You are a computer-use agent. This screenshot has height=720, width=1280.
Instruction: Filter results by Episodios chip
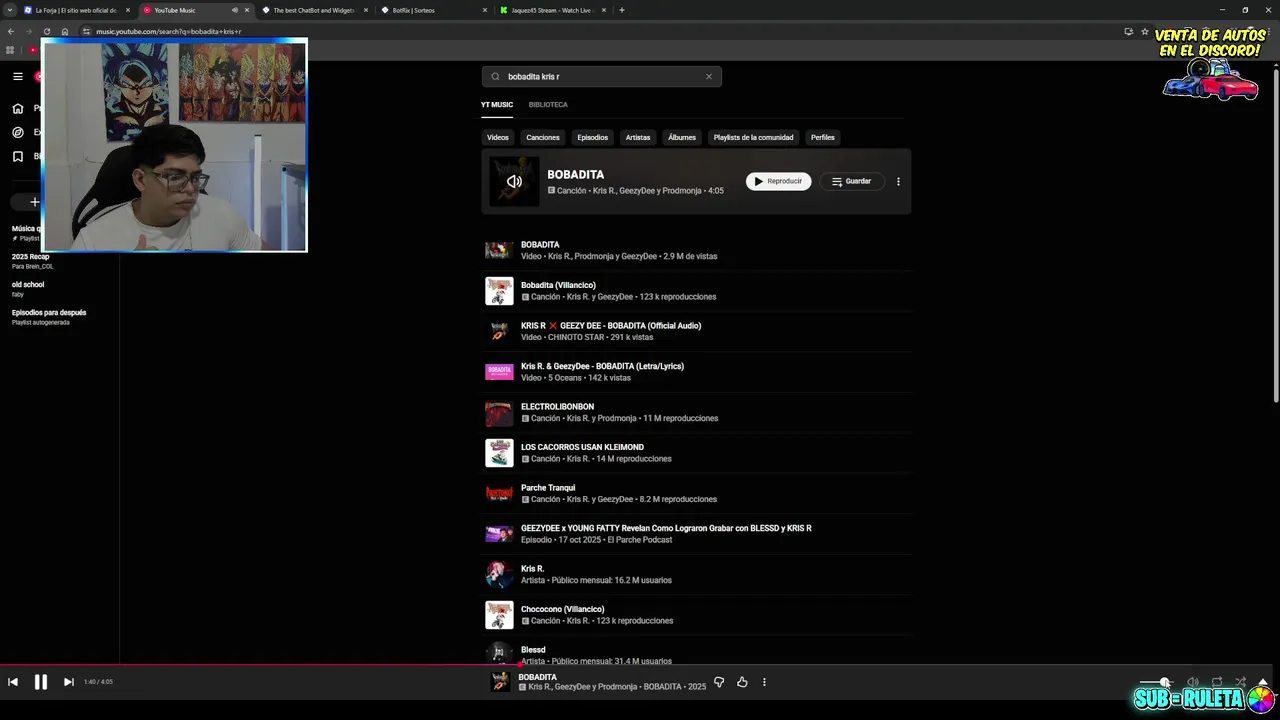pyautogui.click(x=592, y=137)
